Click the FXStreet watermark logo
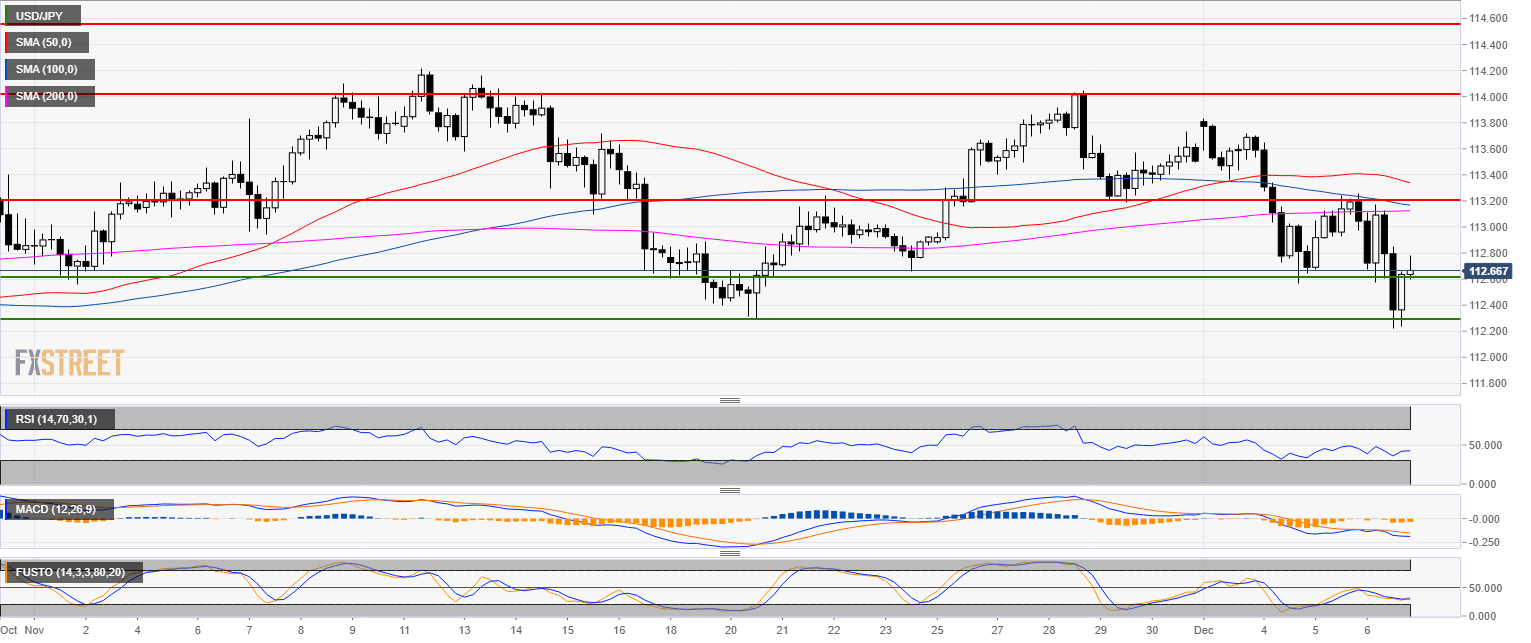Screen dimensions: 1531x643 tap(70, 363)
